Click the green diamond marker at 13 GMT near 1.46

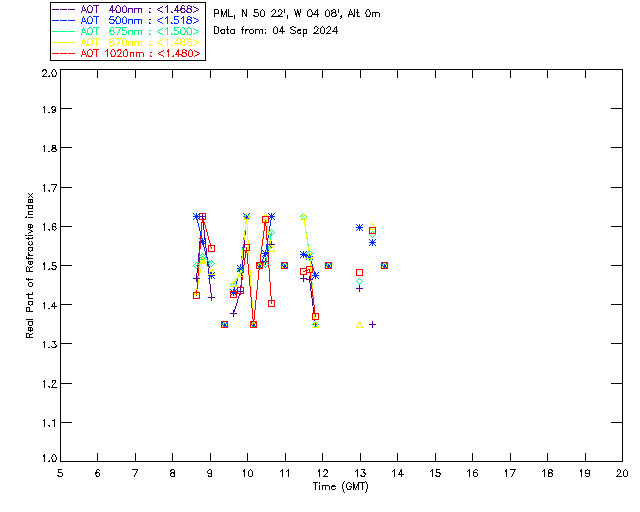tap(359, 282)
